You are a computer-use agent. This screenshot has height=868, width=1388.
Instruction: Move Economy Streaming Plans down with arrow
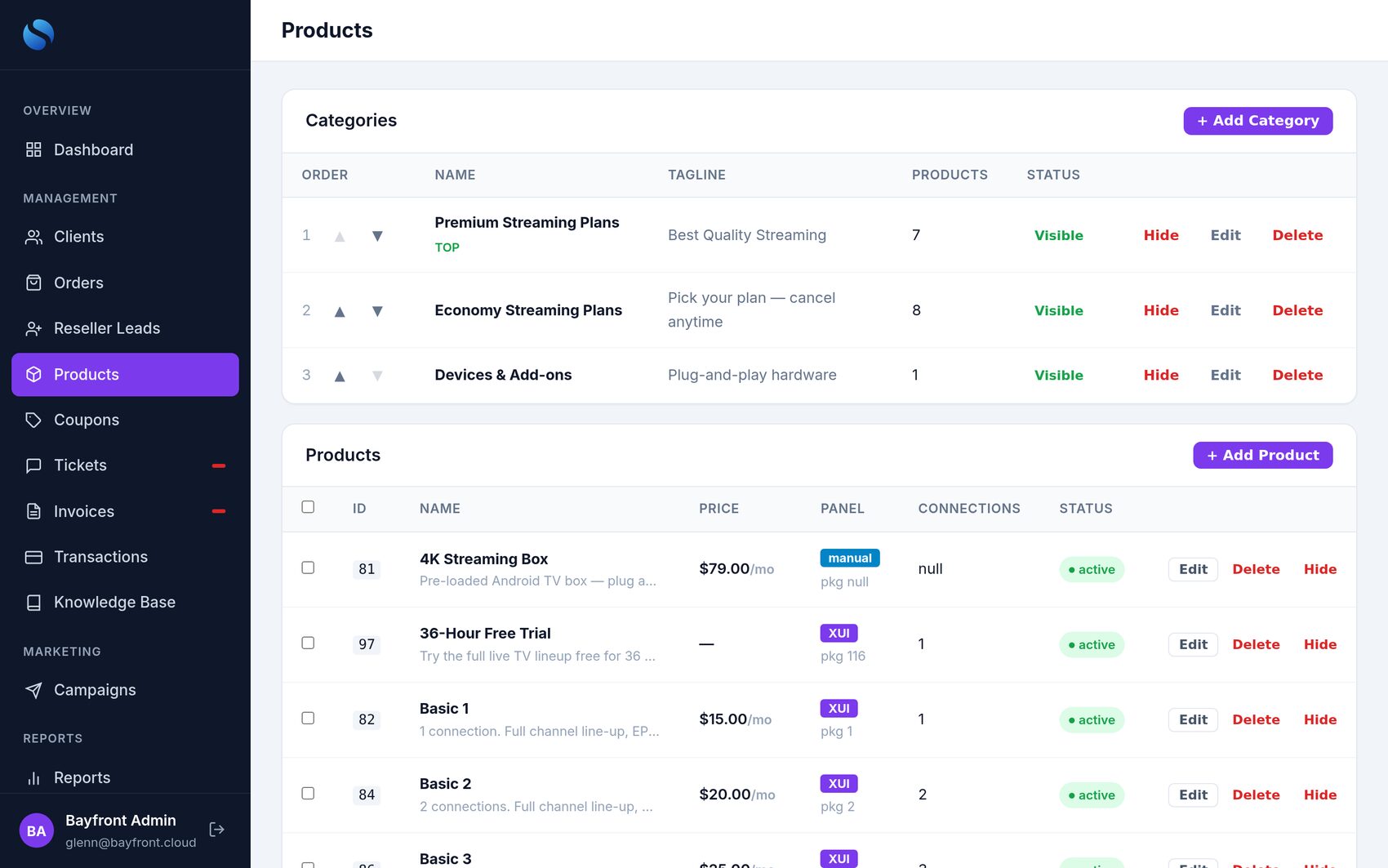tap(377, 311)
